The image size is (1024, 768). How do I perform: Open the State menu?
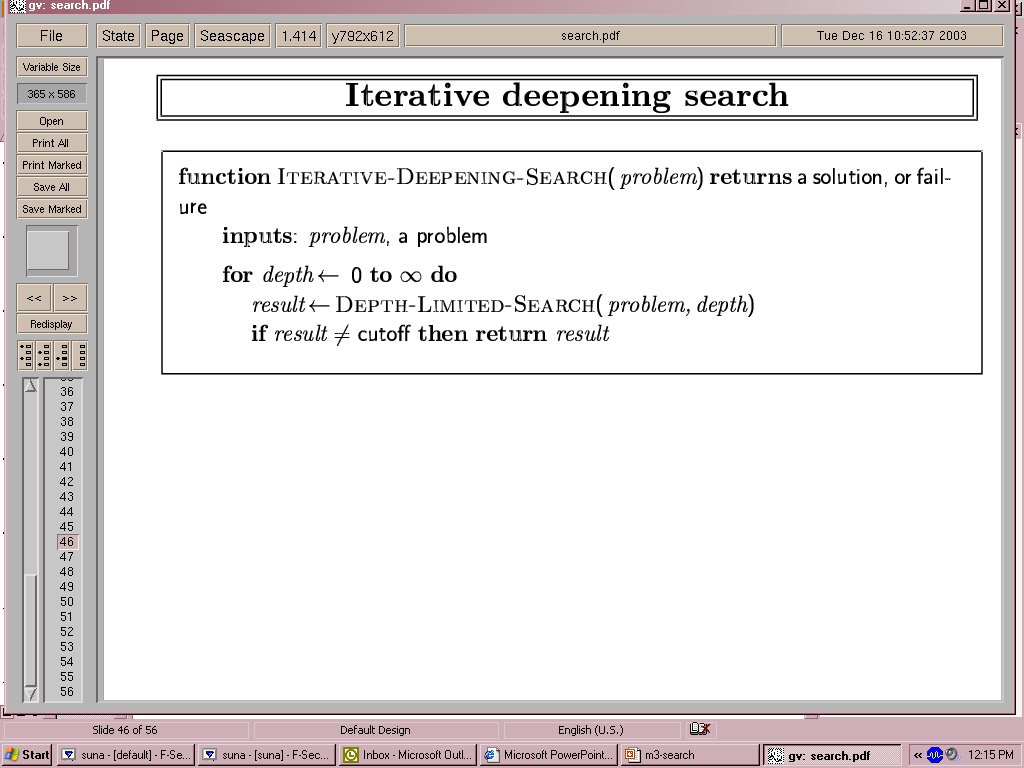click(118, 36)
